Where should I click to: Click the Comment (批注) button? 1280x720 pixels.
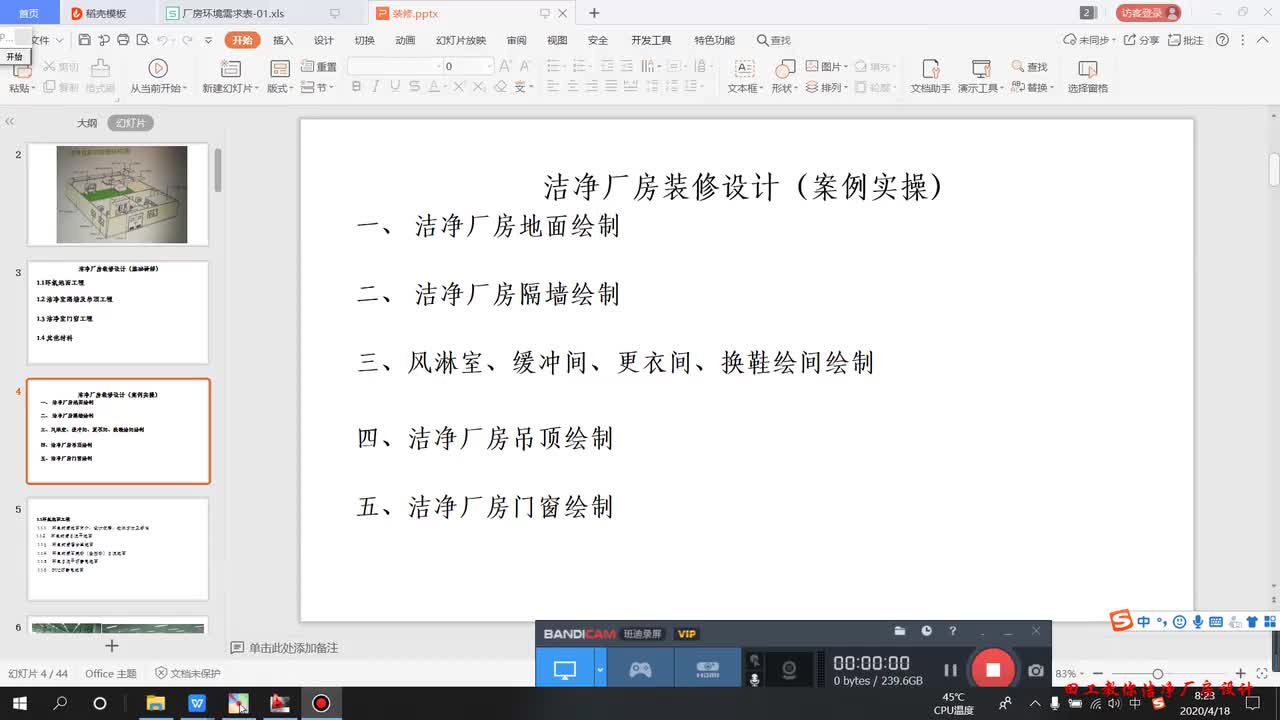[x=1187, y=40]
